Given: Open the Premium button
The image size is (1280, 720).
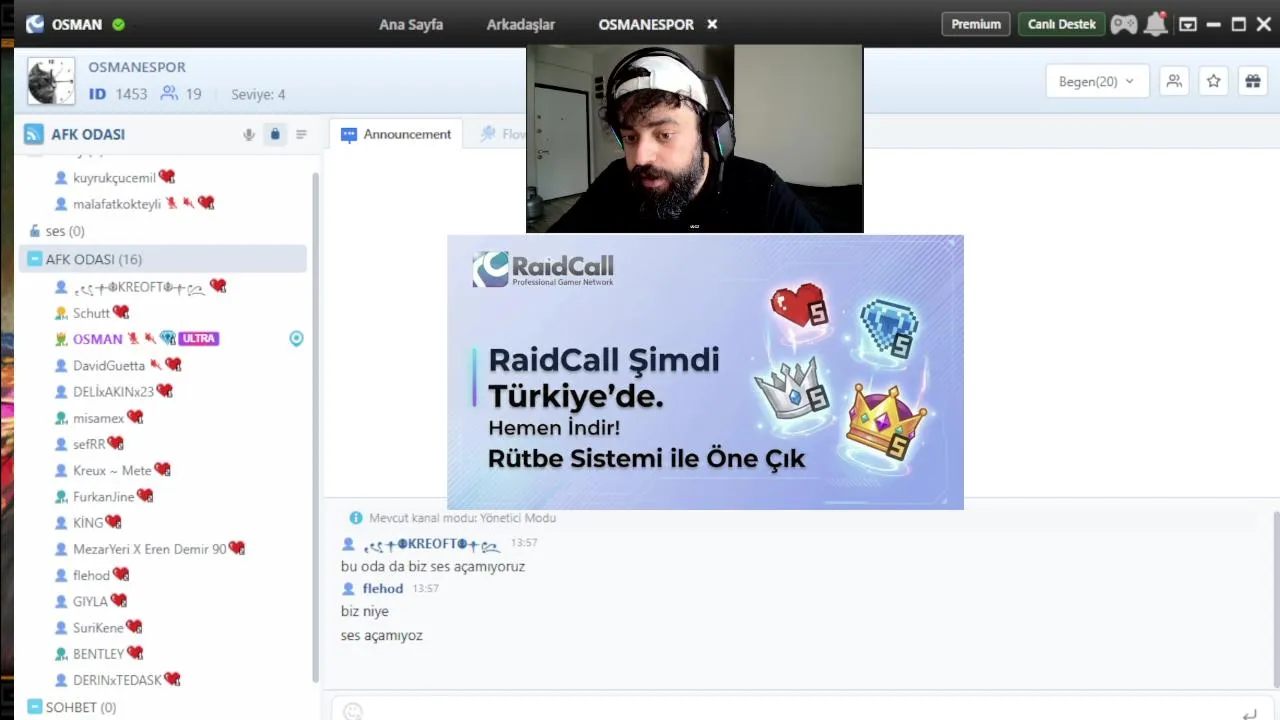Looking at the screenshot, I should pos(975,24).
